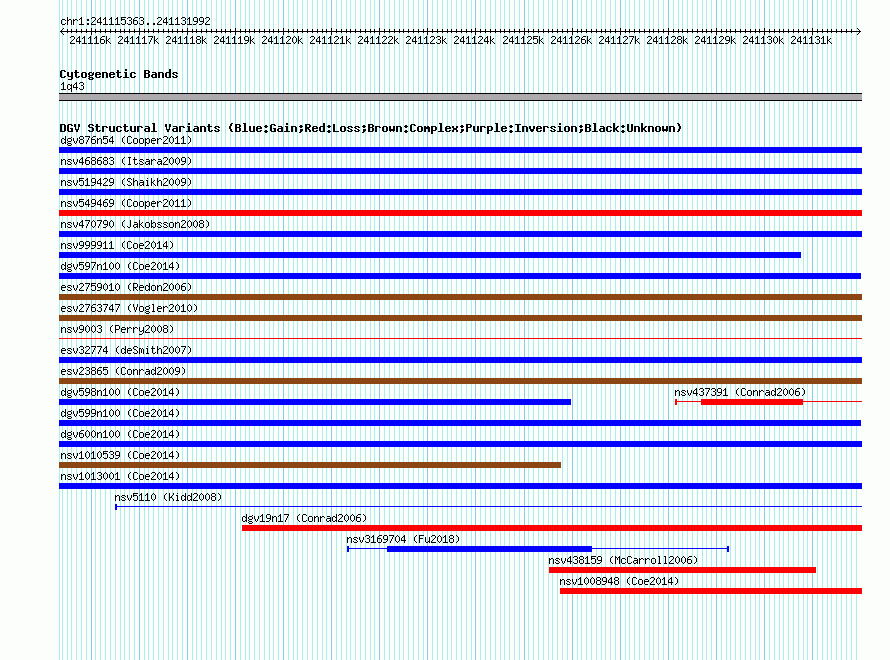Click the 241124k ruler position
The image size is (890, 660).
point(474,40)
